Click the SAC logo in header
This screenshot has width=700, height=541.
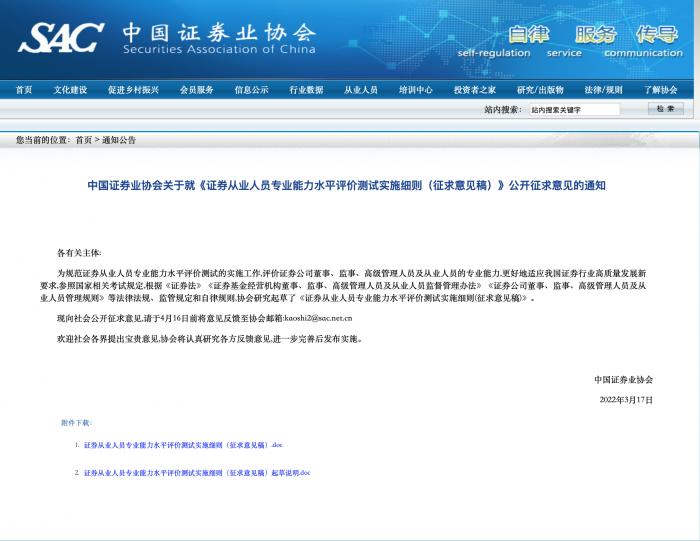click(x=61, y=38)
